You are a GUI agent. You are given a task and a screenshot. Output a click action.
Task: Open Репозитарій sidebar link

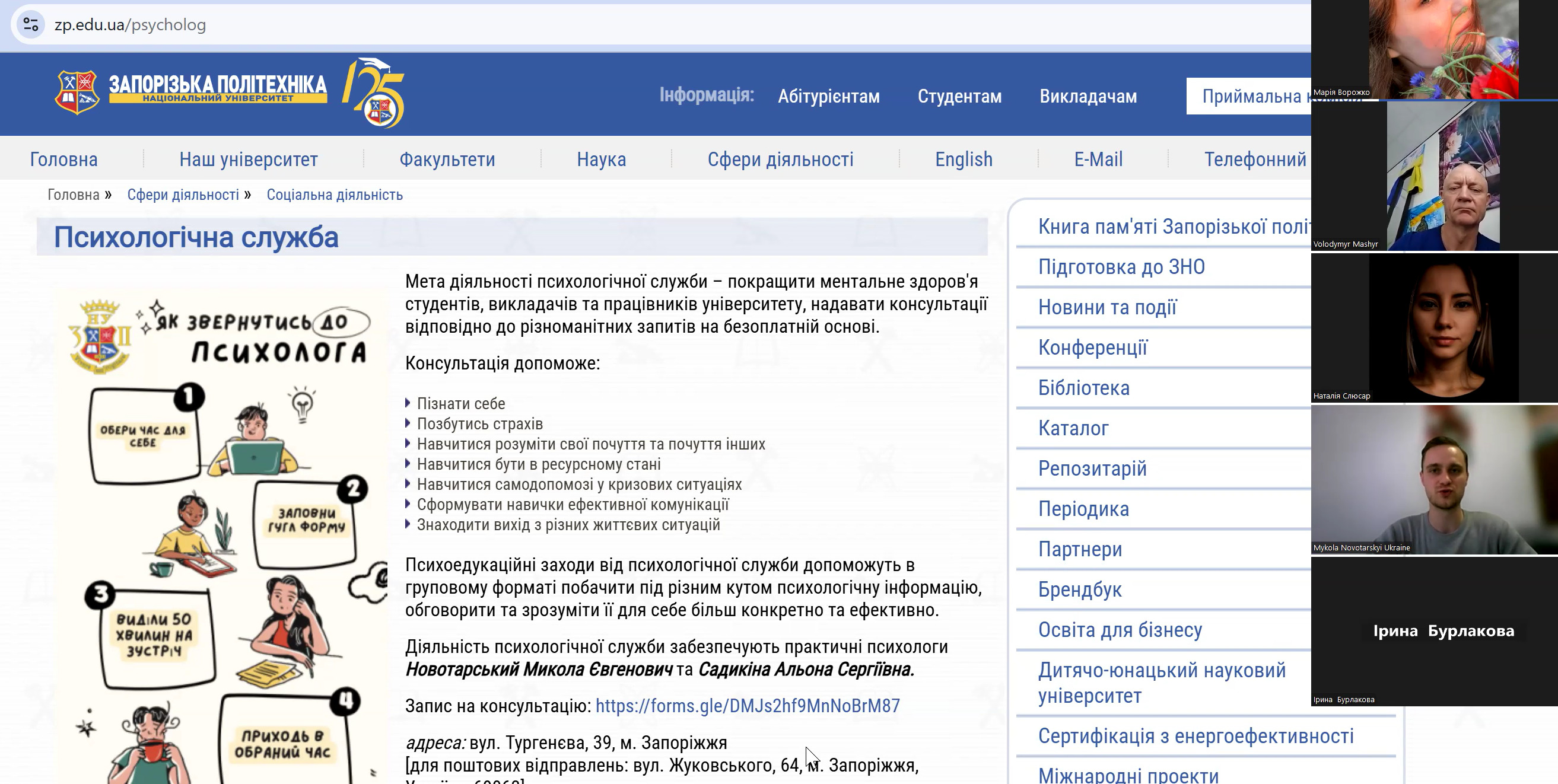1092,469
